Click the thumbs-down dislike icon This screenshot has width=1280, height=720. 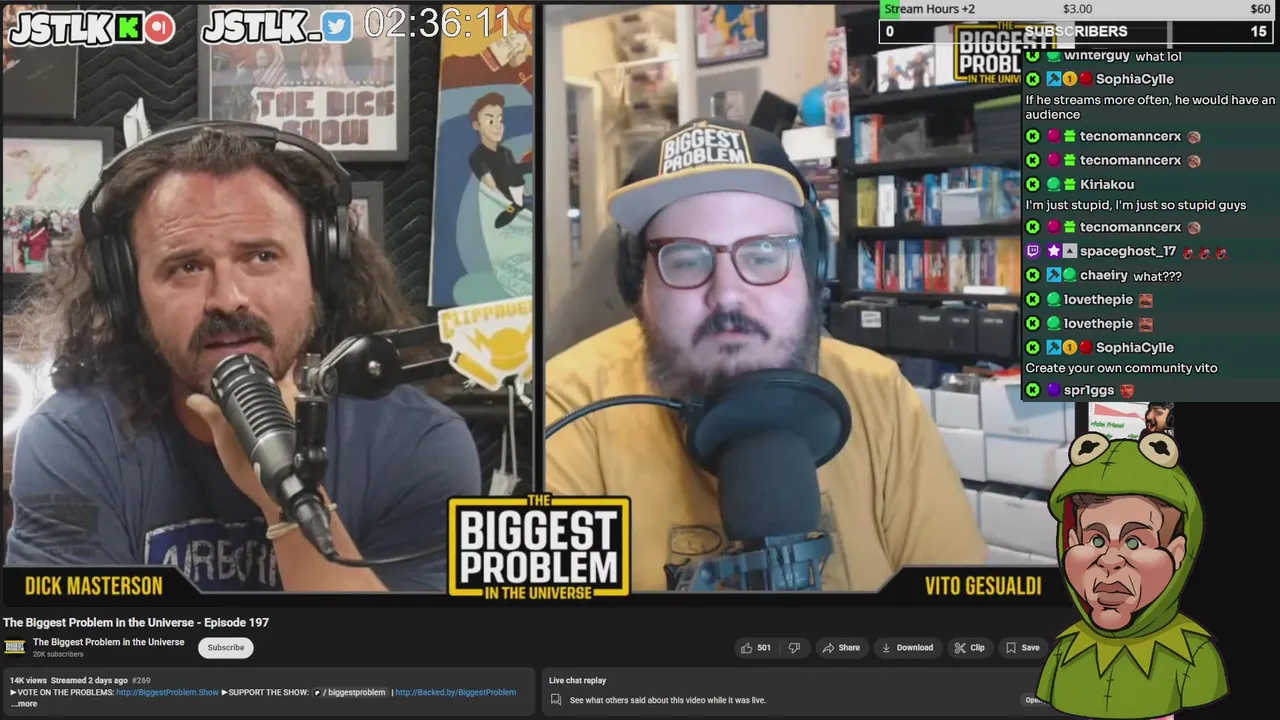tap(794, 648)
